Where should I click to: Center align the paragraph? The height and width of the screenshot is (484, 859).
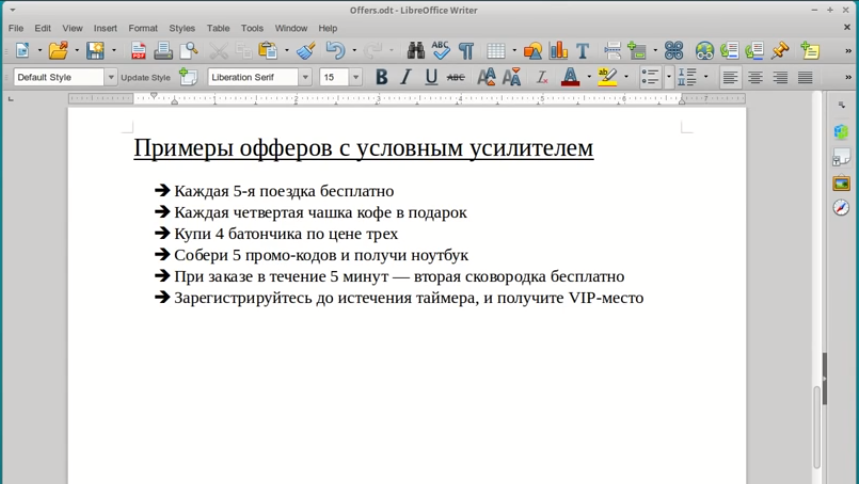click(x=756, y=77)
